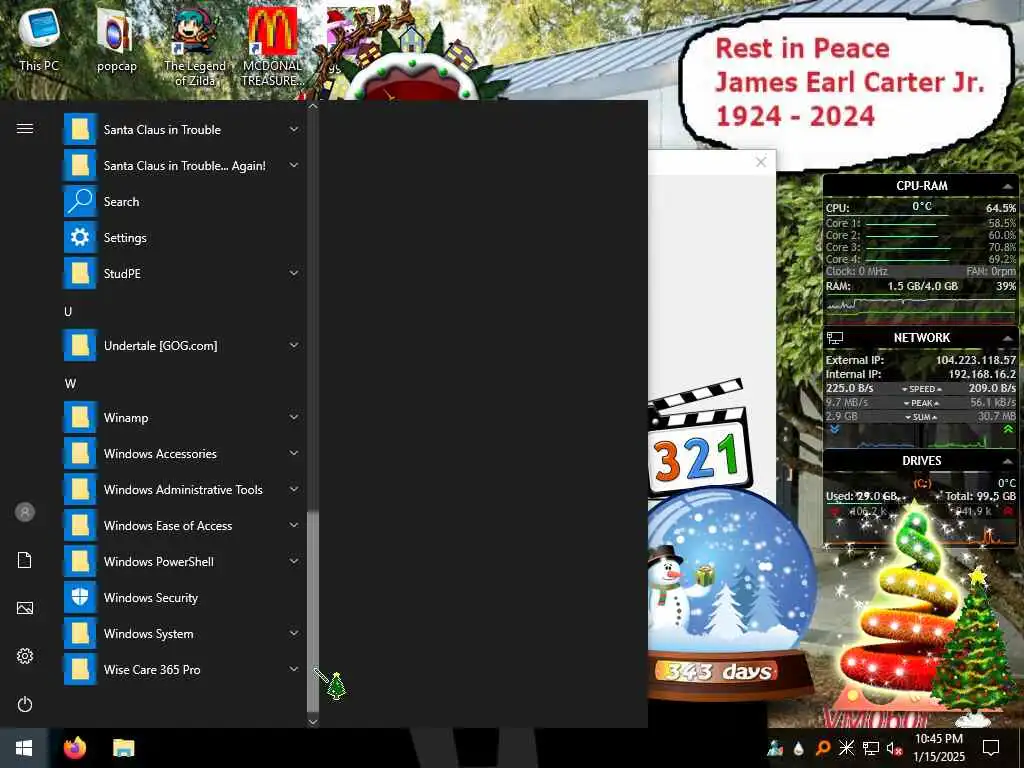Click the Internal IP value 192.168.16.2

(x=982, y=374)
